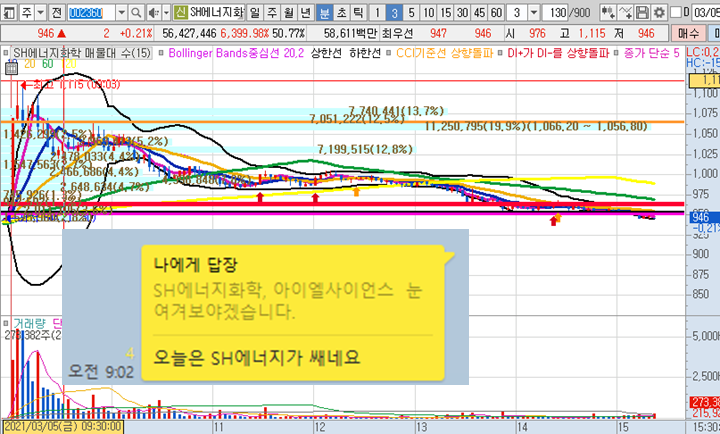The image size is (720, 434).
Task: Open the add indicator line icon
Action: pyautogui.click(x=625, y=12)
